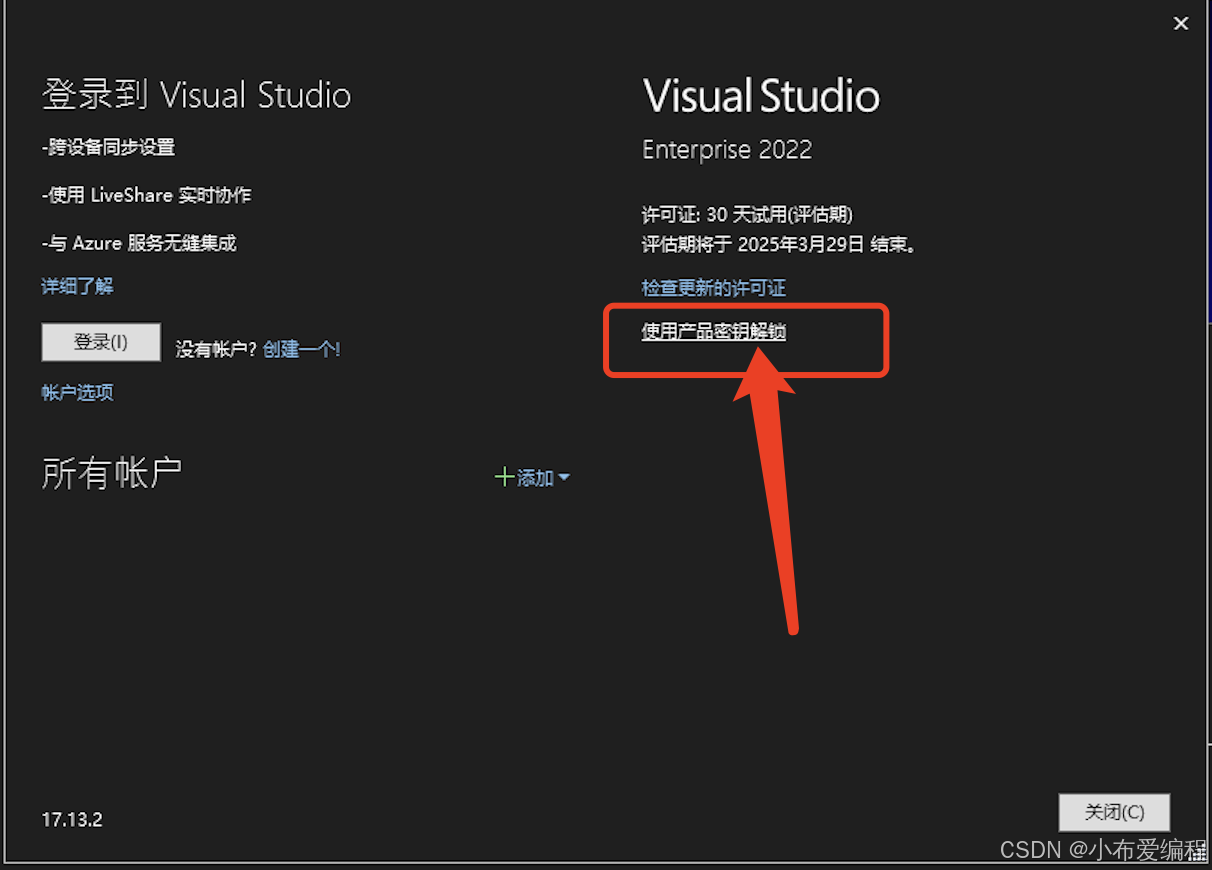
Task: Click the 所有帐户 heading
Action: click(x=112, y=473)
